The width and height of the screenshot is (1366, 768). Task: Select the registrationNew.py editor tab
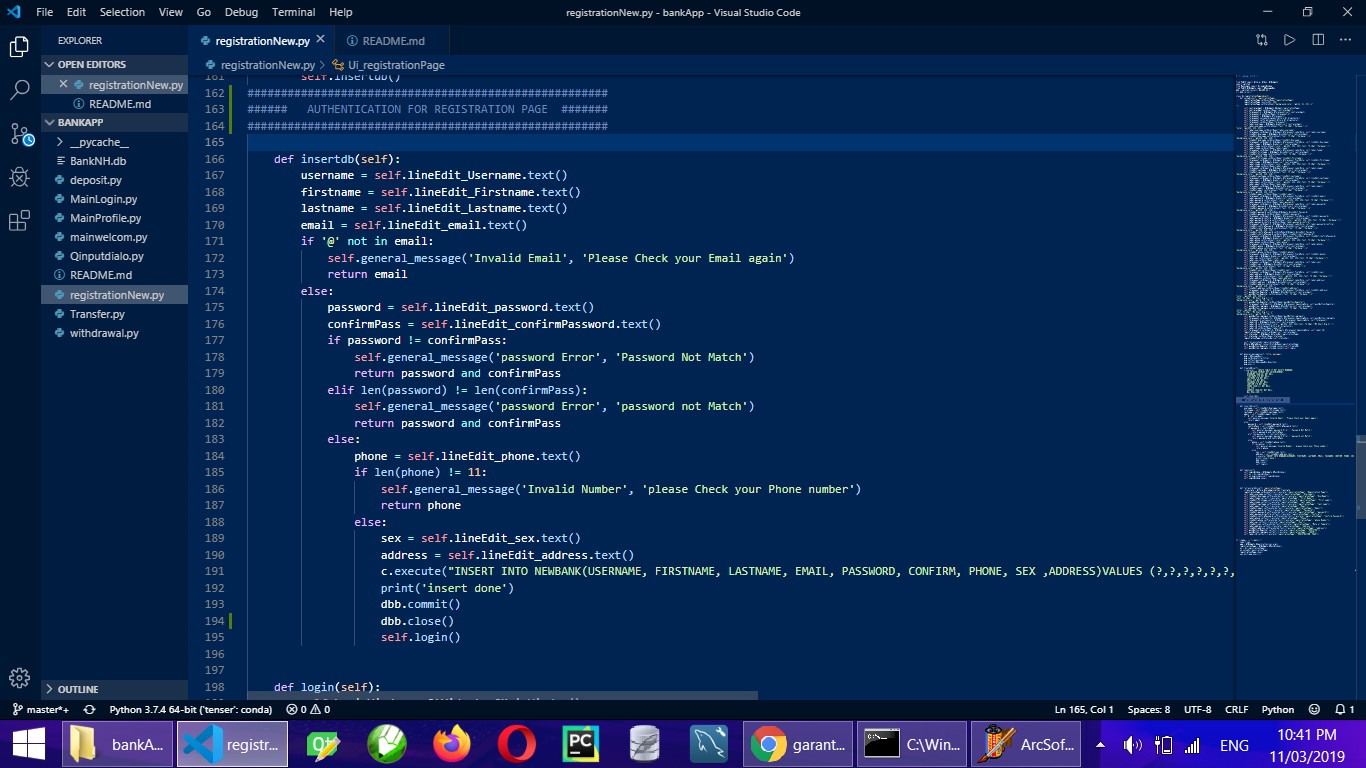(x=261, y=41)
